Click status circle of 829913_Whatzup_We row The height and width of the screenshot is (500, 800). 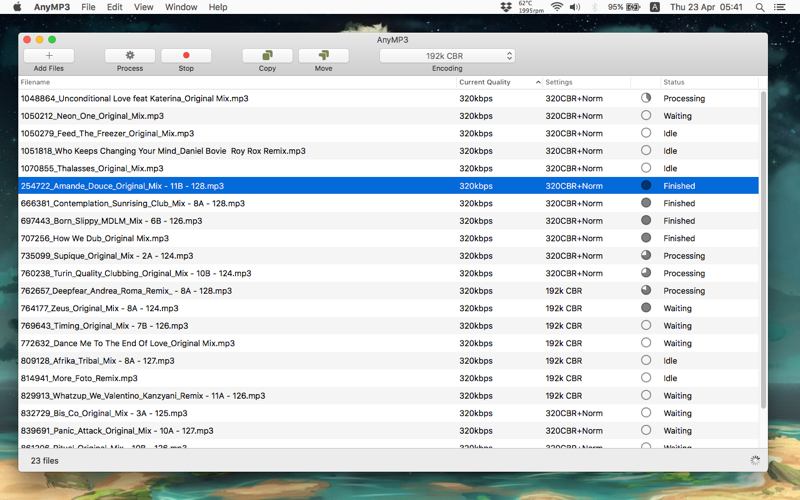click(646, 395)
